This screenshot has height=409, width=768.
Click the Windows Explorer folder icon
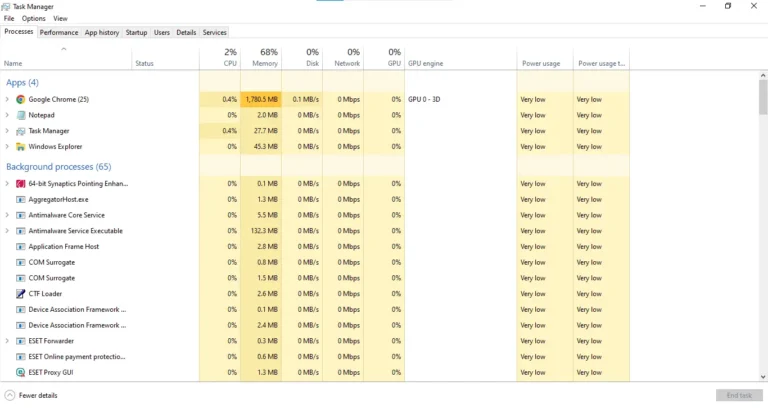tap(21, 146)
